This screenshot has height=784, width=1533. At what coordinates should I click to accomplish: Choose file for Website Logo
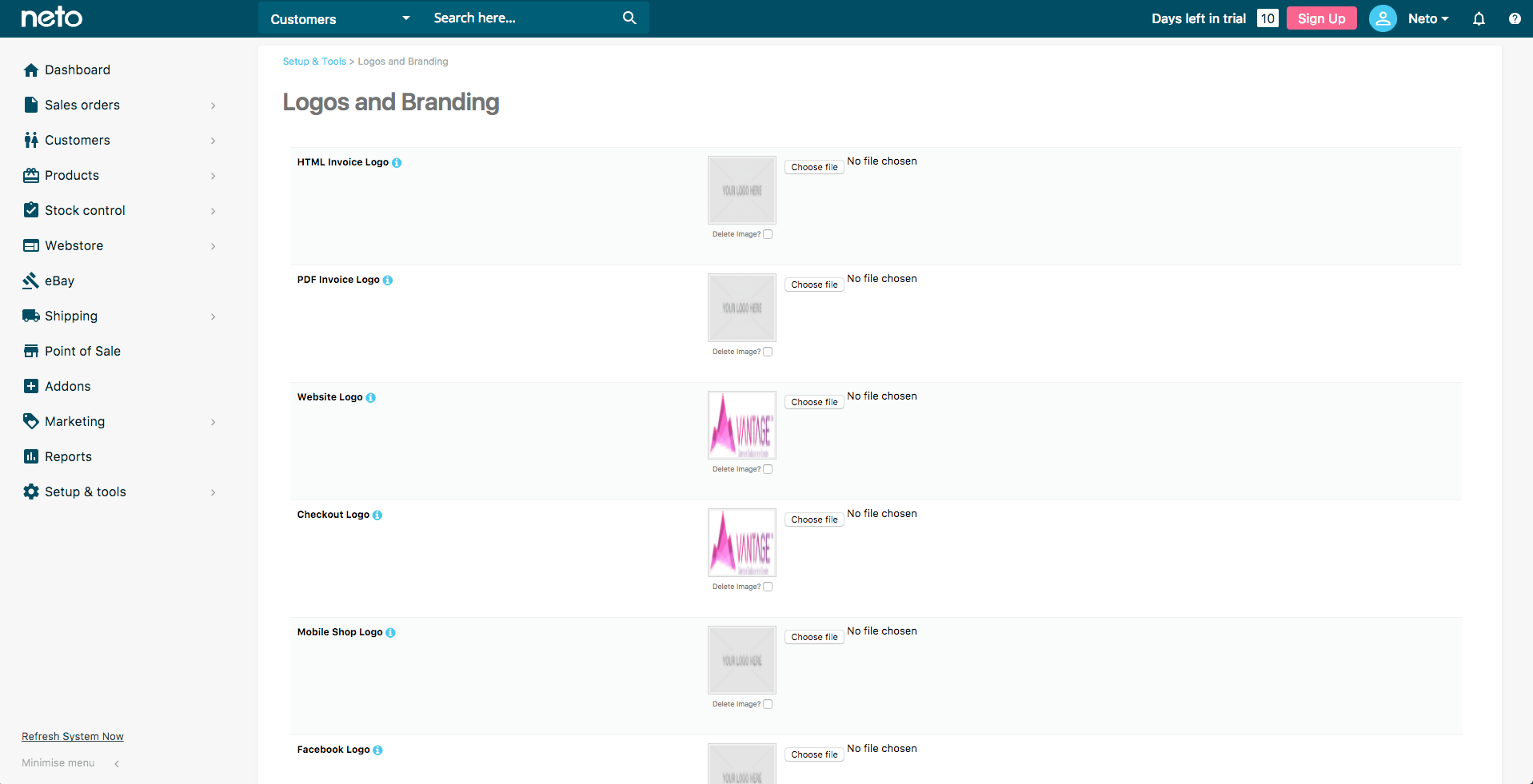814,402
